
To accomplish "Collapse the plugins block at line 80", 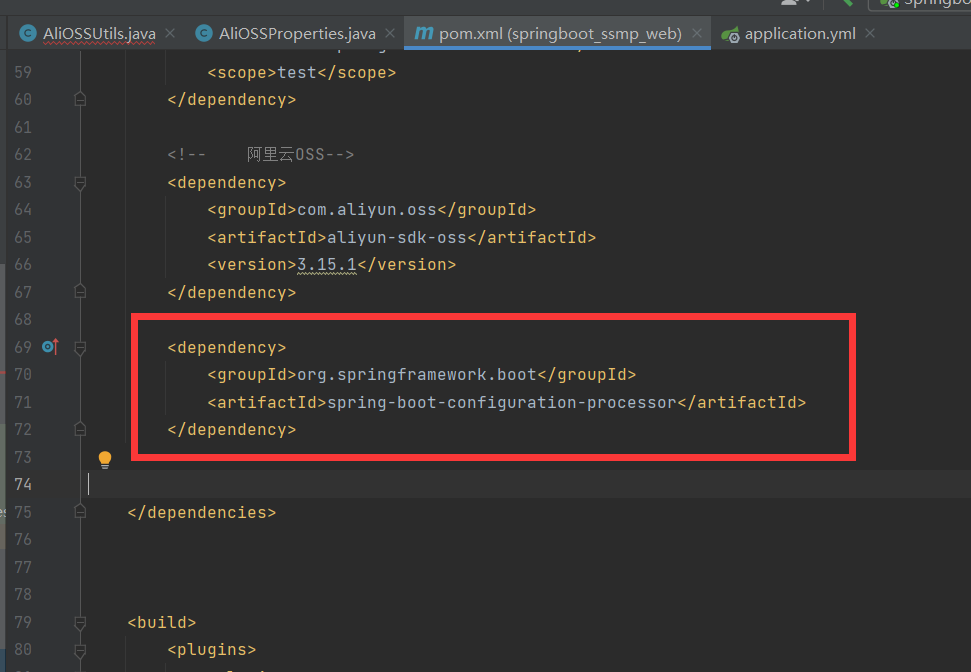I will pyautogui.click(x=80, y=650).
